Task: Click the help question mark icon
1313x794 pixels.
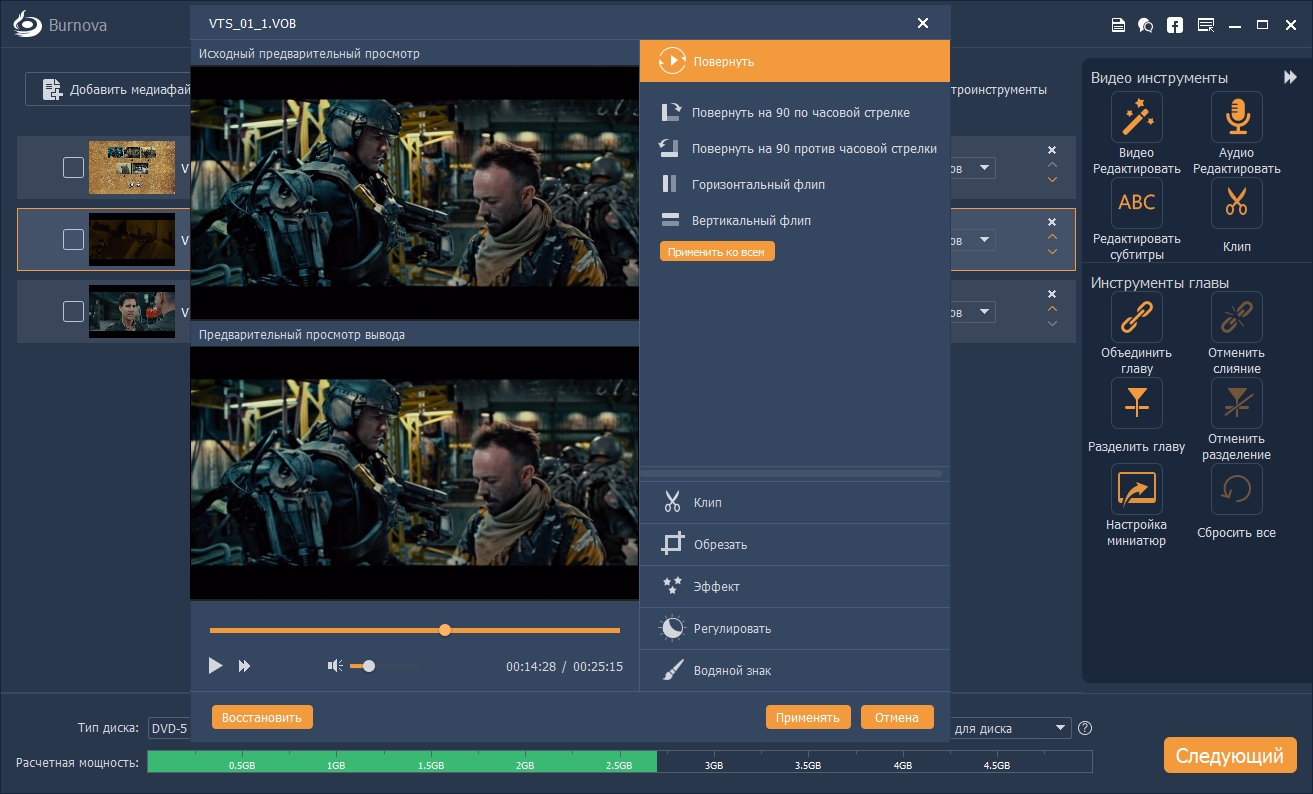Action: [1085, 728]
